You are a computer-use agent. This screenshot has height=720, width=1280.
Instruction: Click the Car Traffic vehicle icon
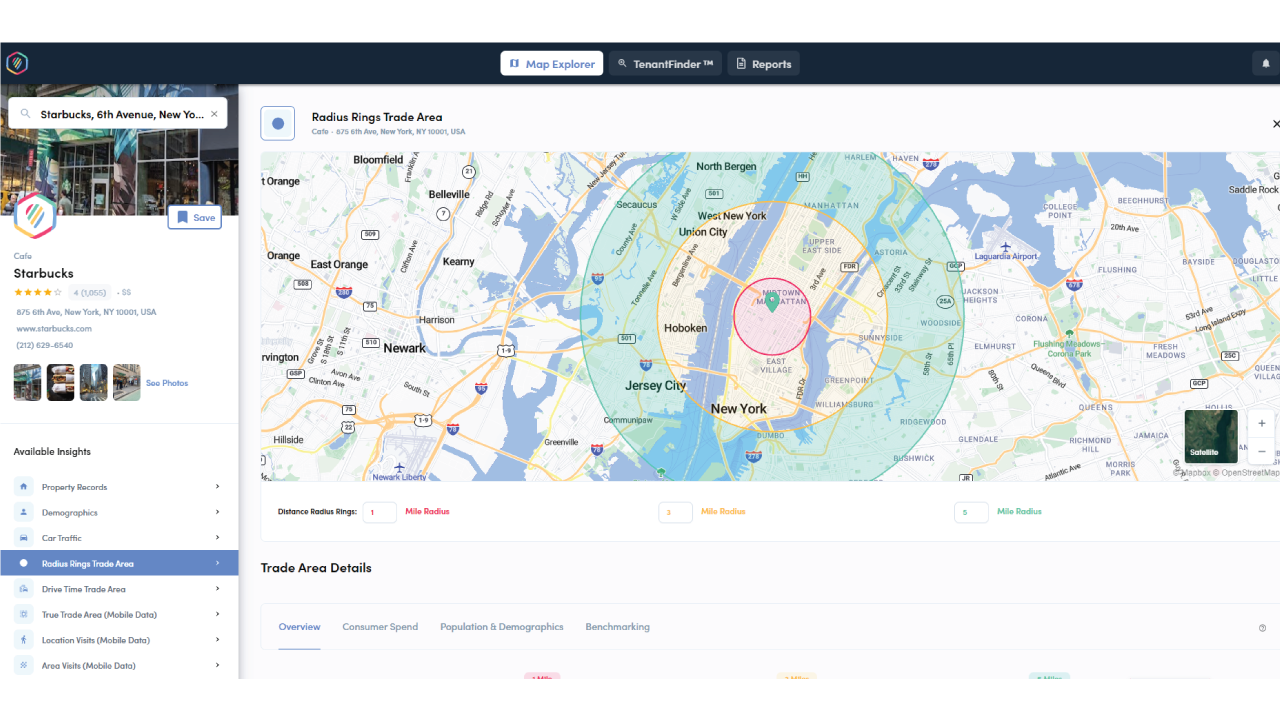[22, 537]
